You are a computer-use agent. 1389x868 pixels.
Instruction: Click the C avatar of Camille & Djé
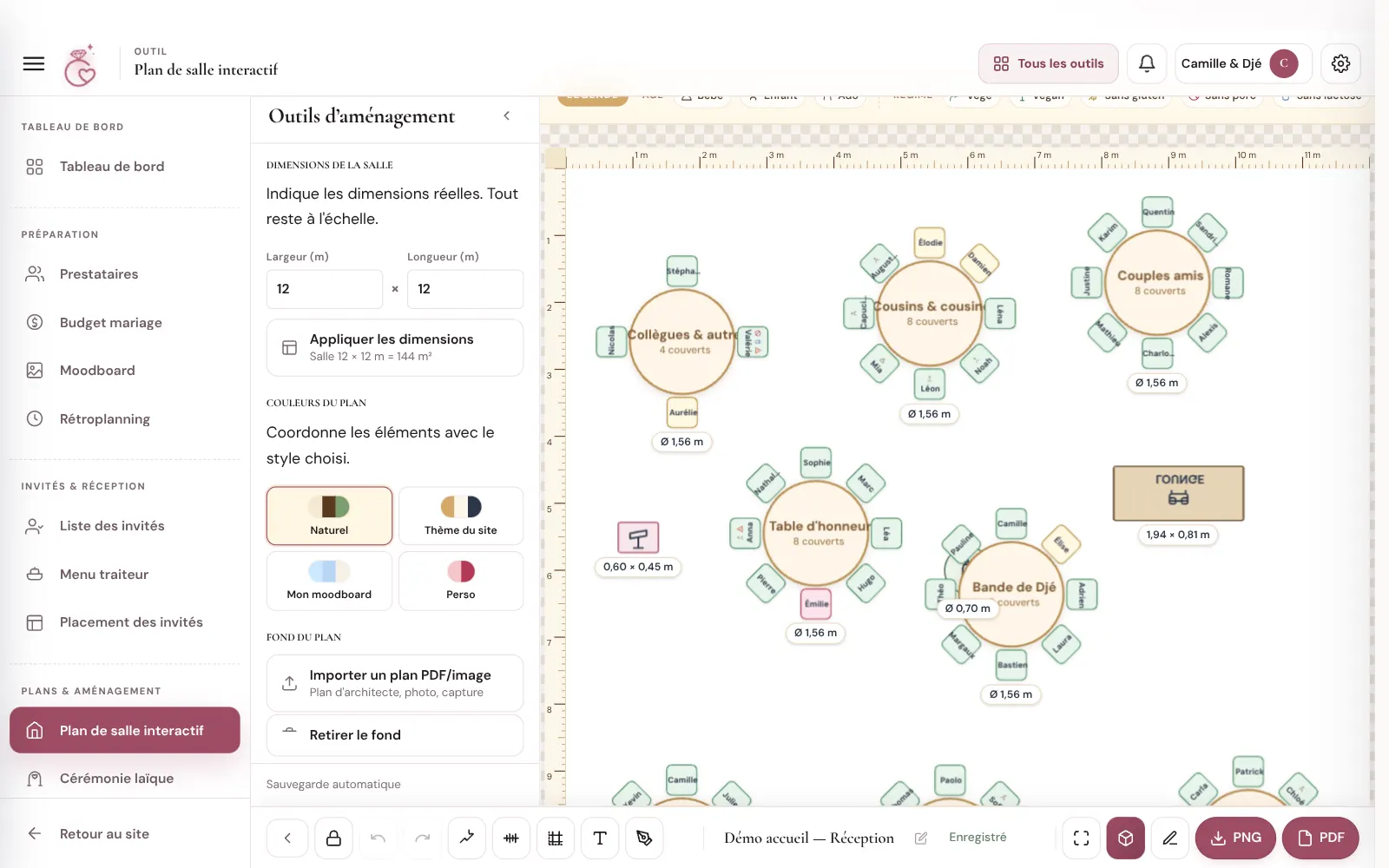click(x=1284, y=63)
